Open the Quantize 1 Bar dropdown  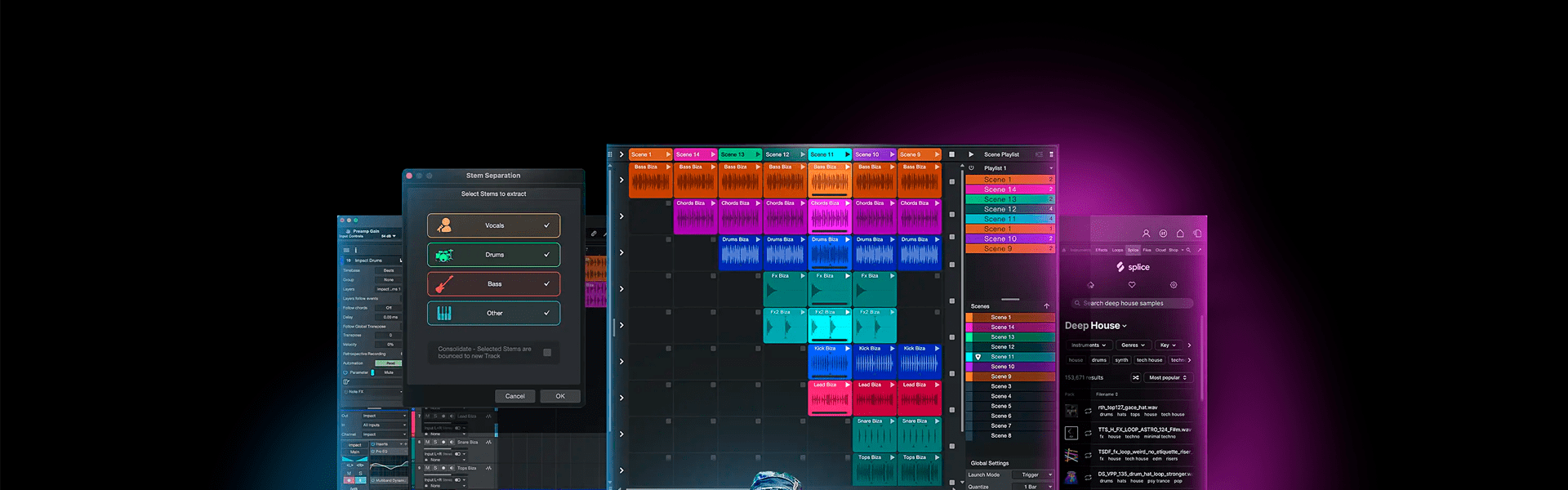pyautogui.click(x=1033, y=487)
